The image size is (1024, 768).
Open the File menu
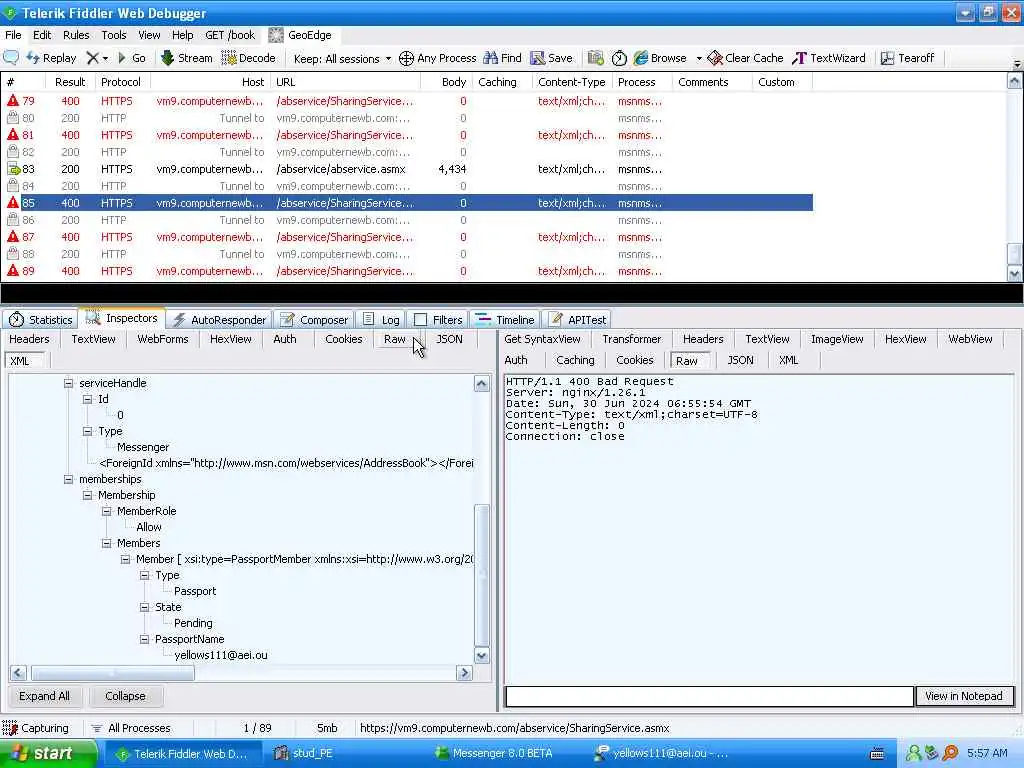click(x=13, y=35)
